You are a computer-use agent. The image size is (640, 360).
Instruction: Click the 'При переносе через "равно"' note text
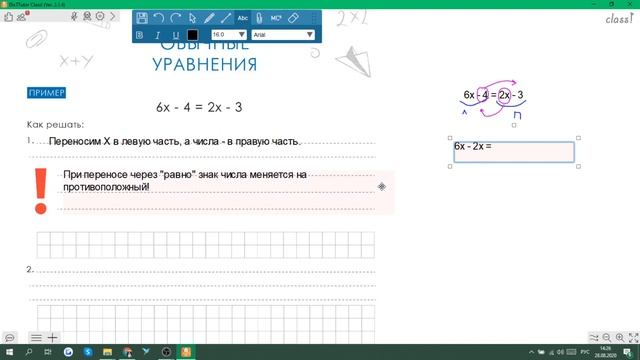click(185, 181)
